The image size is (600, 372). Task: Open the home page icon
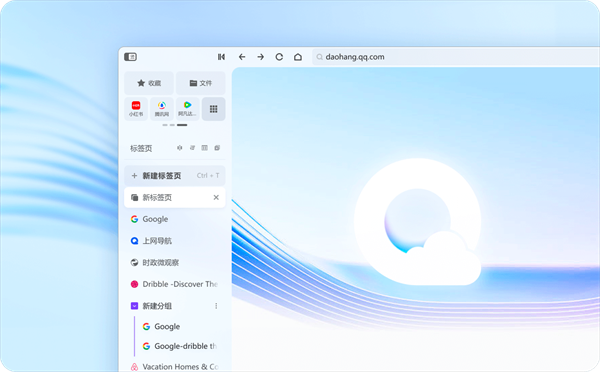click(x=298, y=57)
